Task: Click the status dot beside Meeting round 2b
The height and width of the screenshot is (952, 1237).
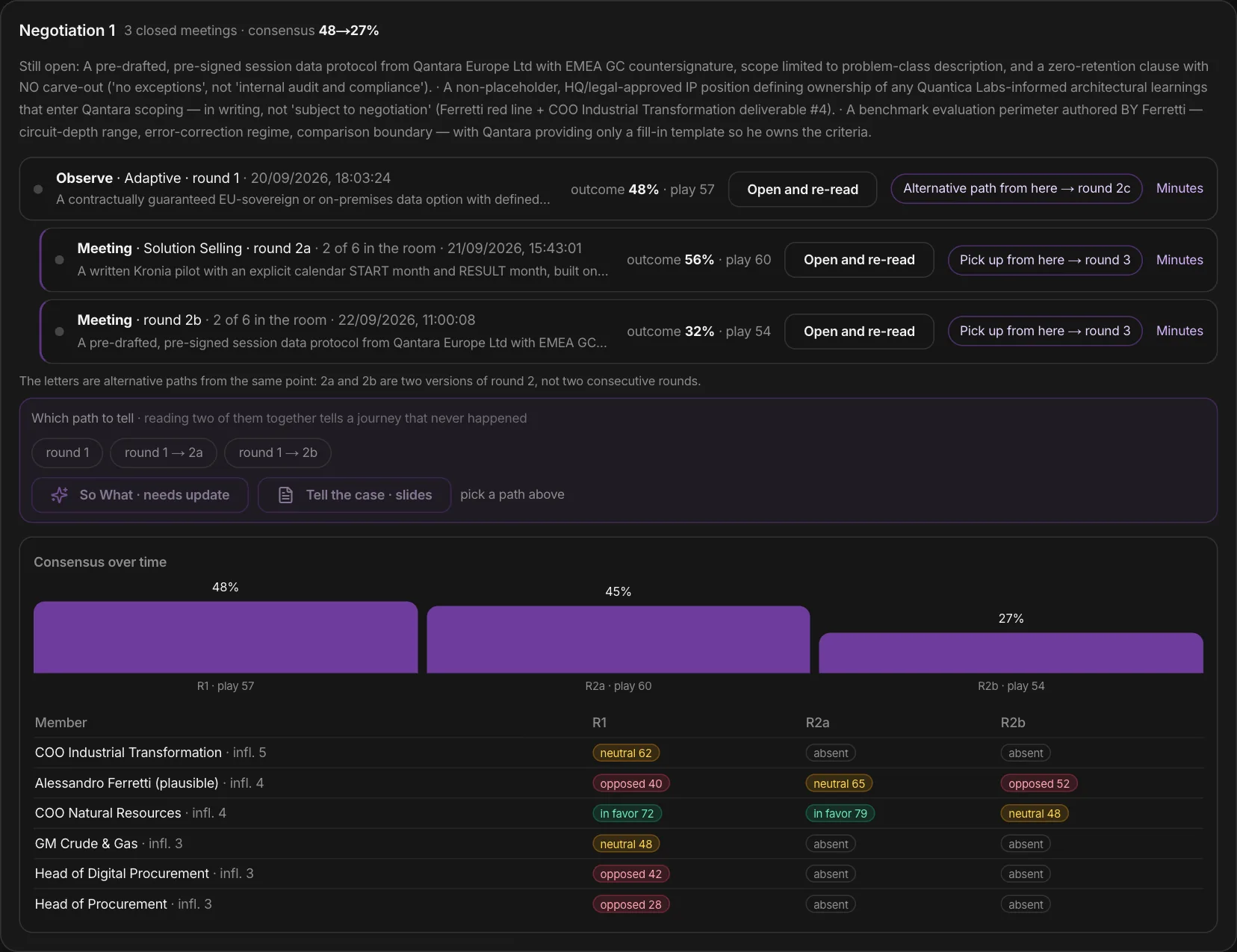Action: pyautogui.click(x=59, y=332)
